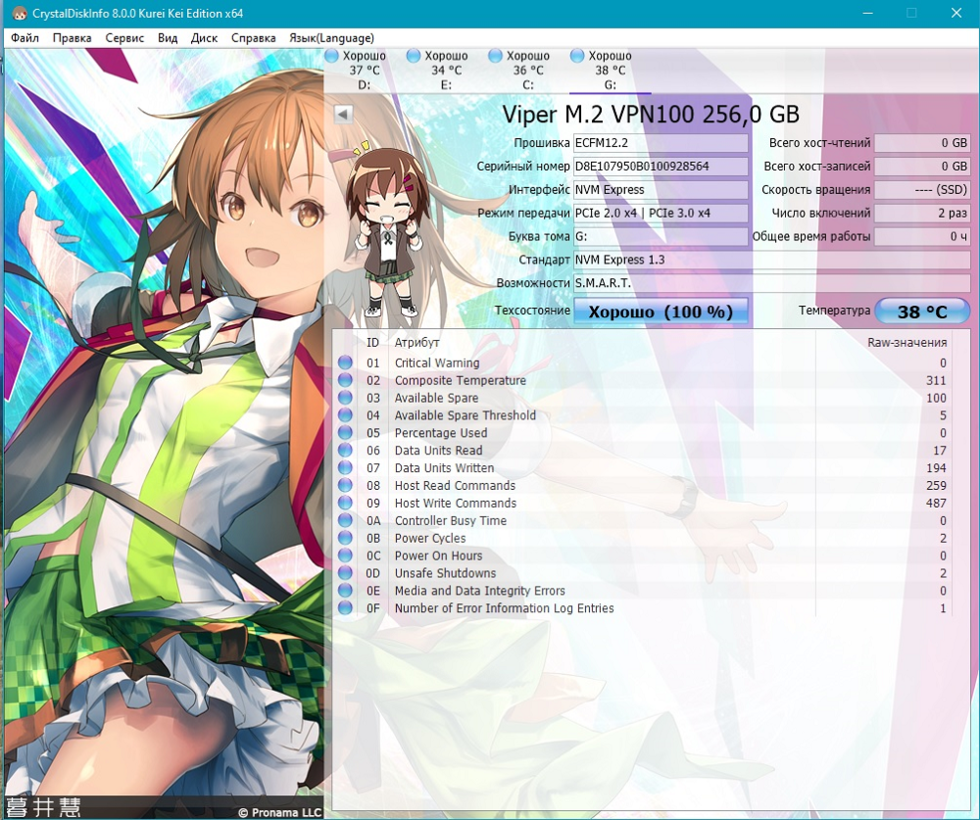
Task: Click status orb for Available Spare row
Action: (x=345, y=398)
